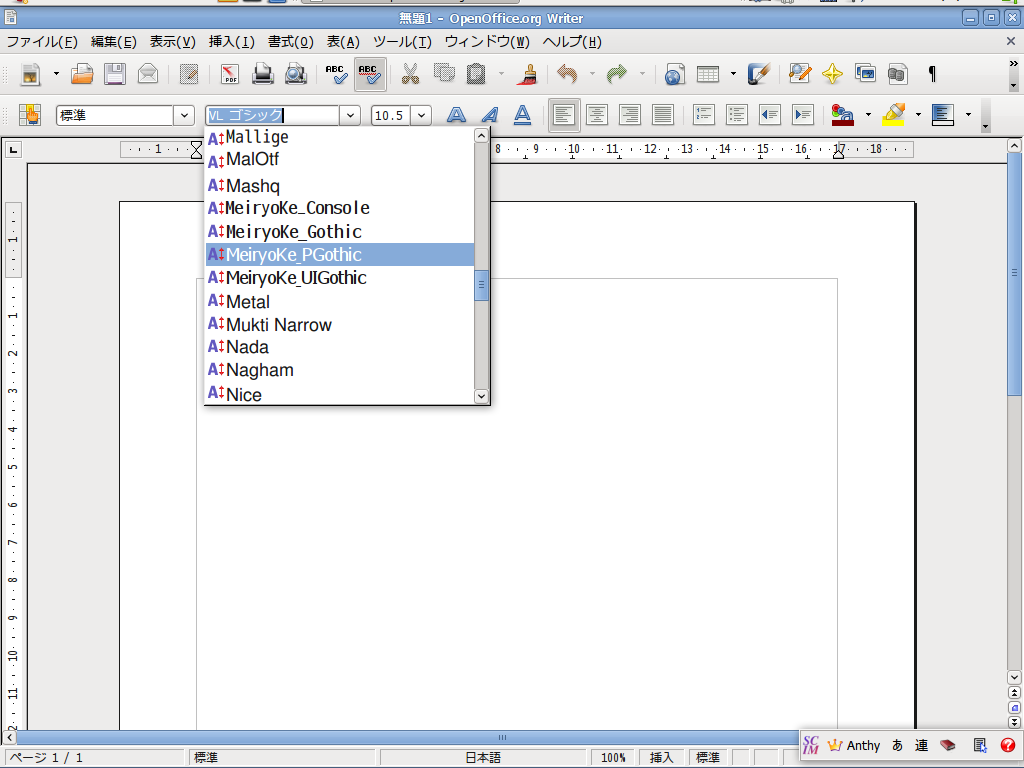Center-align the paragraph
Screen dimensions: 1024x768
[596, 115]
